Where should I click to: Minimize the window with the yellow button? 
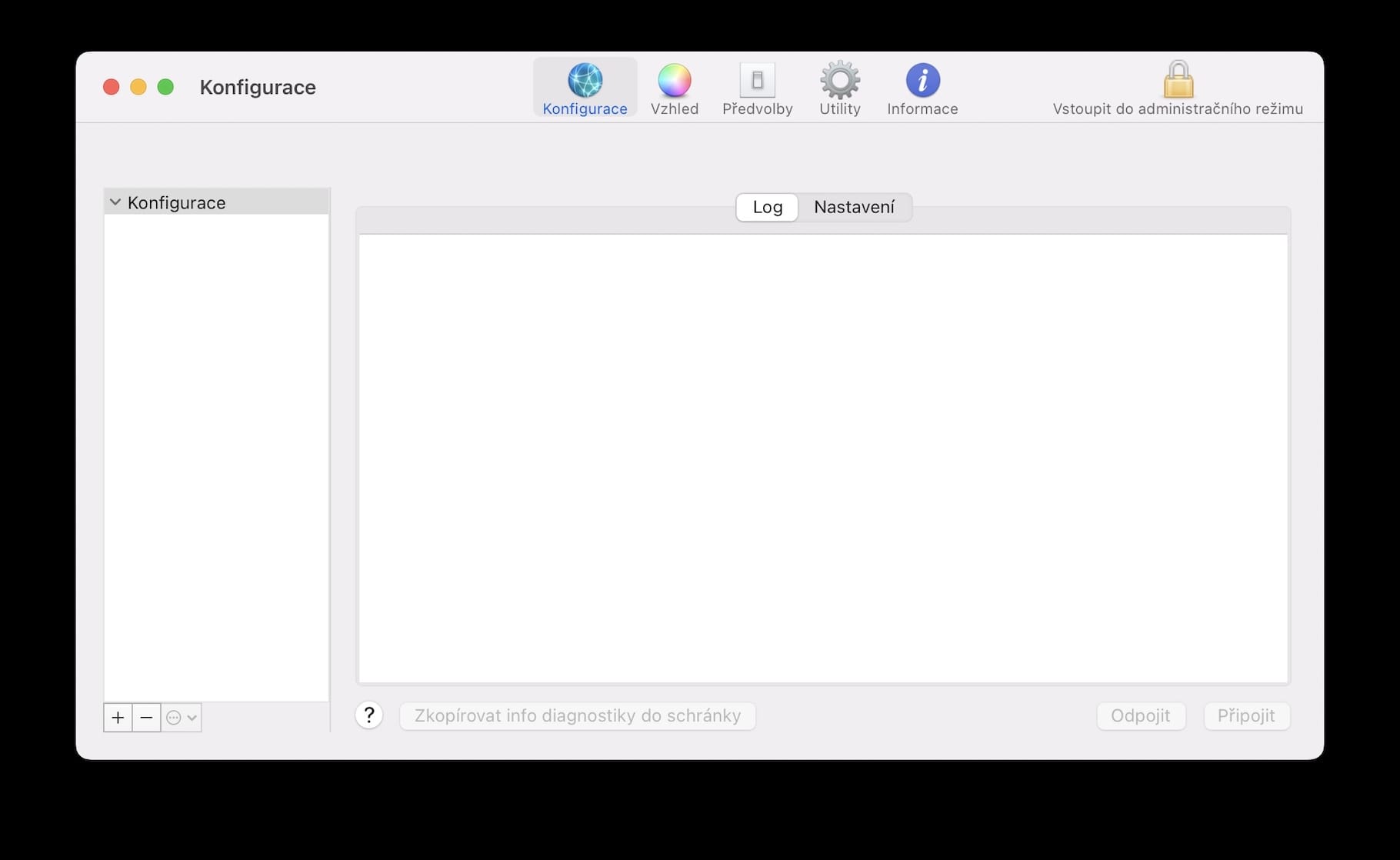[138, 87]
